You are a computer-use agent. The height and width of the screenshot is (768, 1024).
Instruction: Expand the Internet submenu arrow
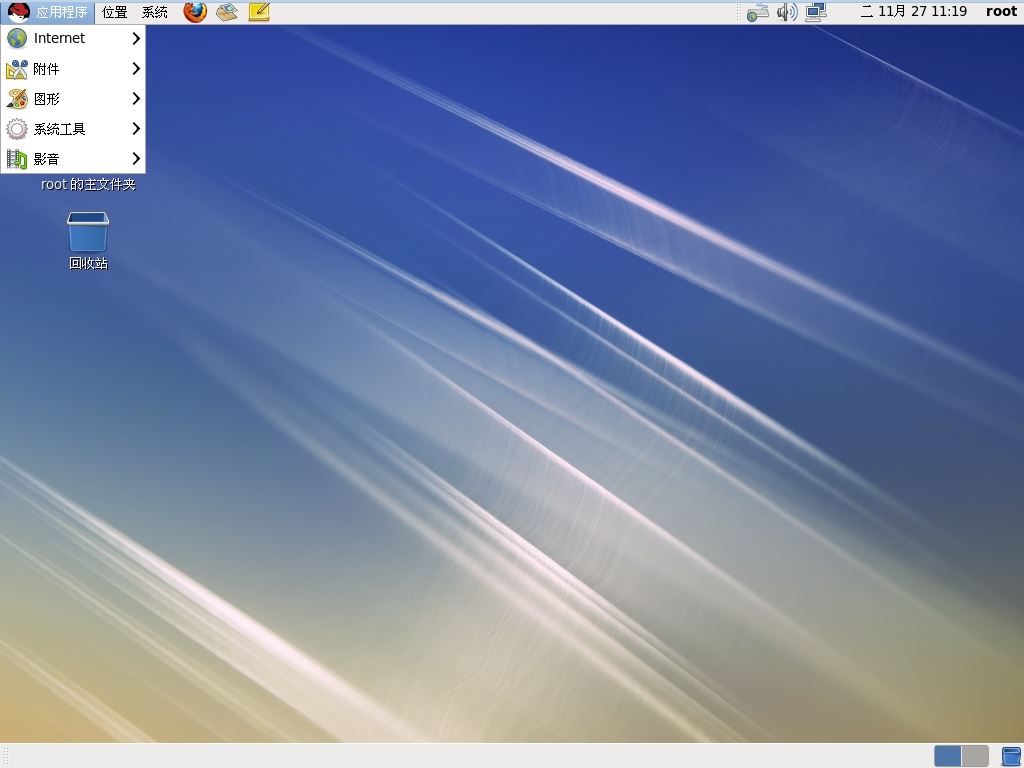(x=136, y=39)
